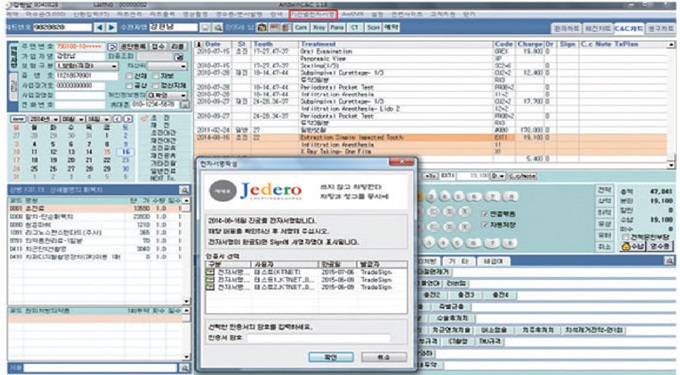The width and height of the screenshot is (680, 375).
Task: Click the confirm button in the Jedero dialog
Action: pos(331,357)
